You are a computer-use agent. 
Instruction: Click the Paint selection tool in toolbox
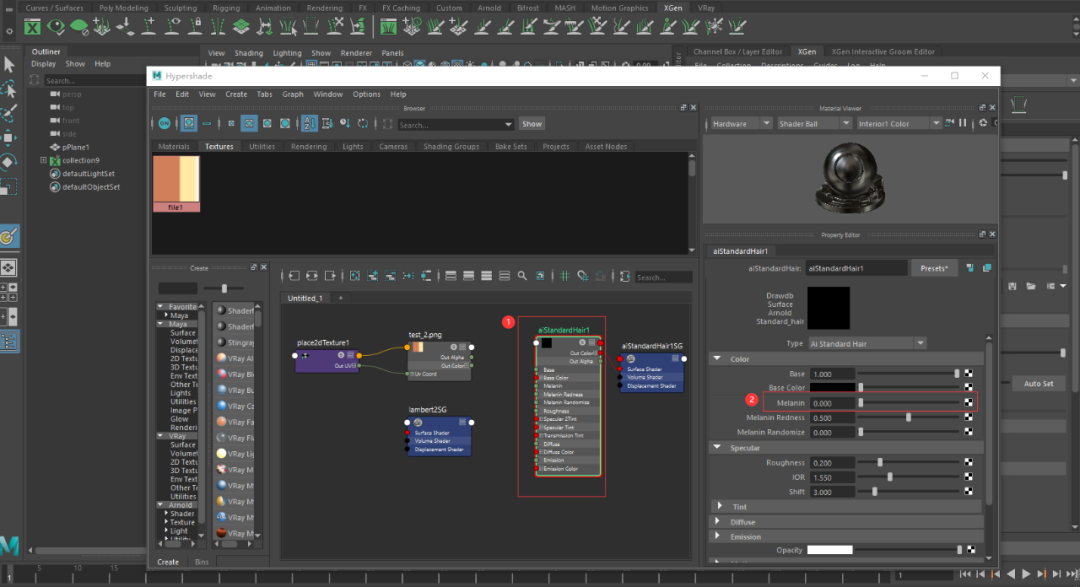coord(9,113)
